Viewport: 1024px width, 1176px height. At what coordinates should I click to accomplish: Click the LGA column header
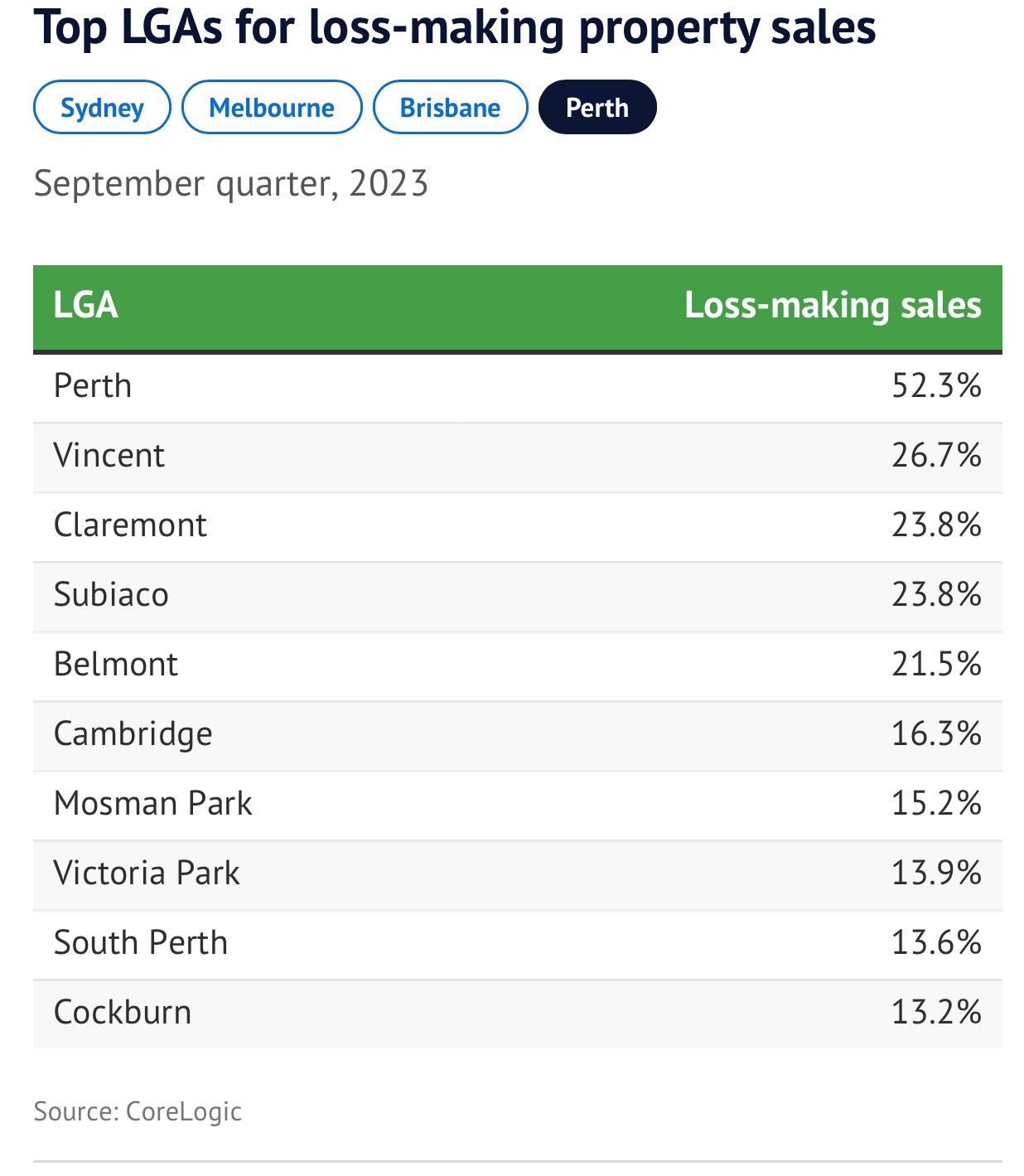(x=86, y=305)
